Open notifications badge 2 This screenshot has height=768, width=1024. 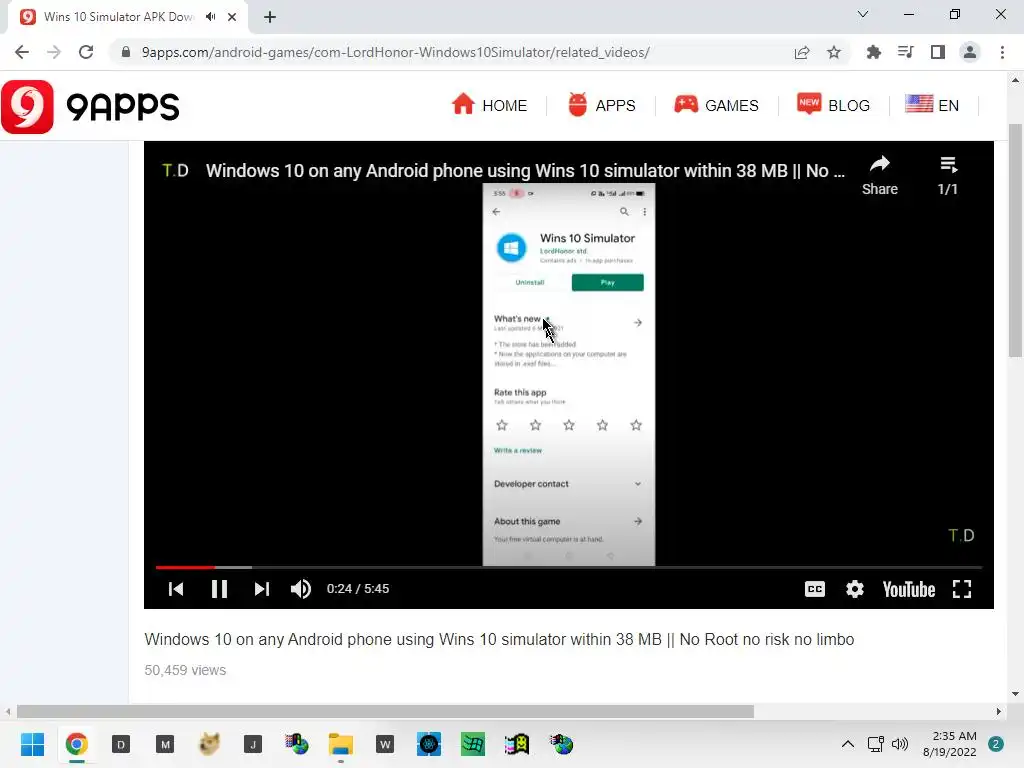996,744
